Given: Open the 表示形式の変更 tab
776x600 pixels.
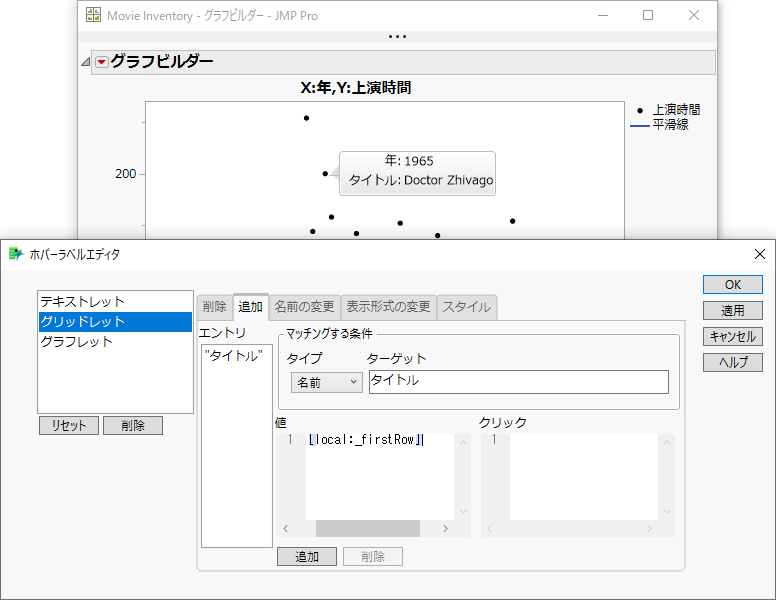Looking at the screenshot, I should coord(388,307).
